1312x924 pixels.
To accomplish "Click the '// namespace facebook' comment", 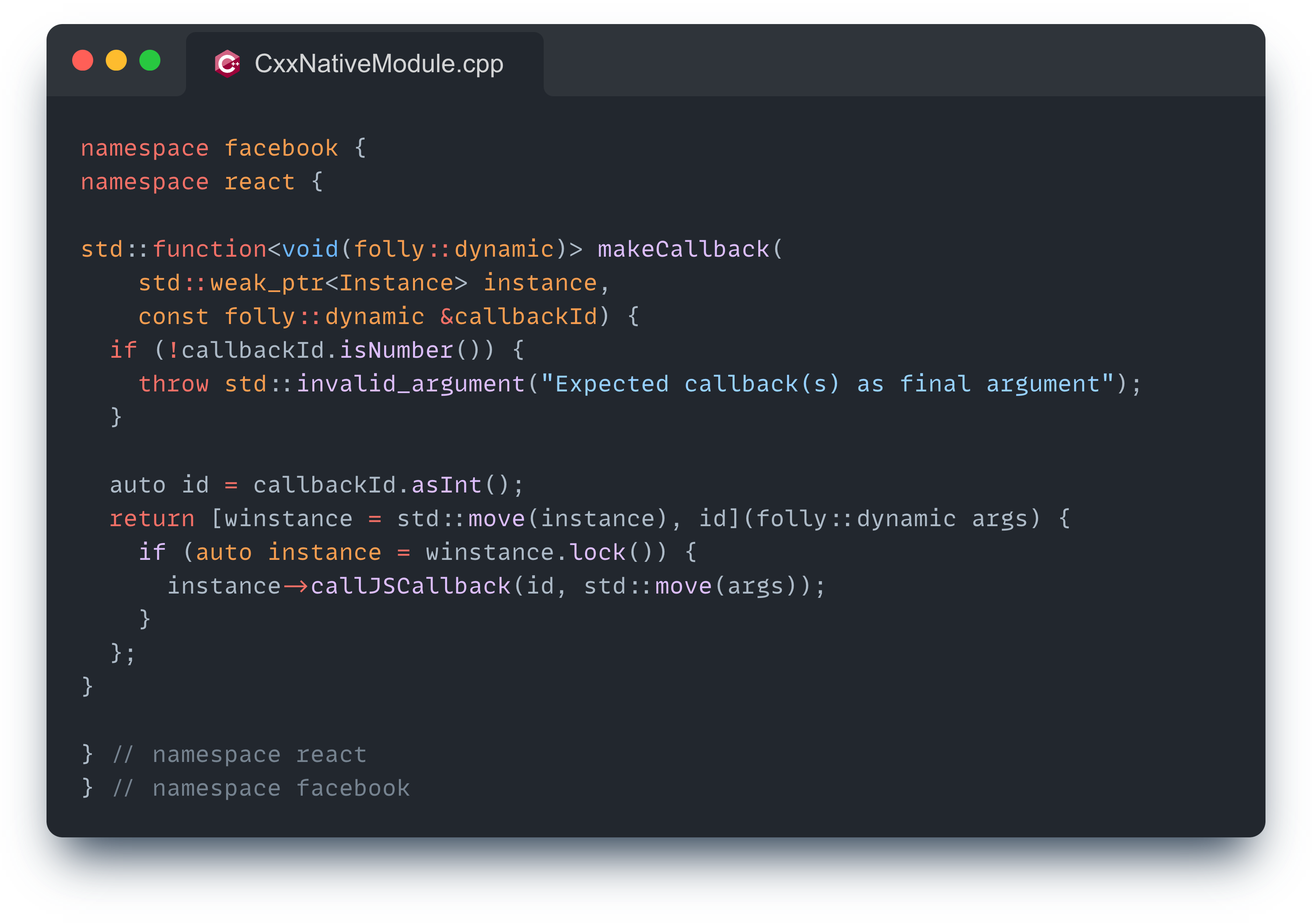I will click(261, 788).
